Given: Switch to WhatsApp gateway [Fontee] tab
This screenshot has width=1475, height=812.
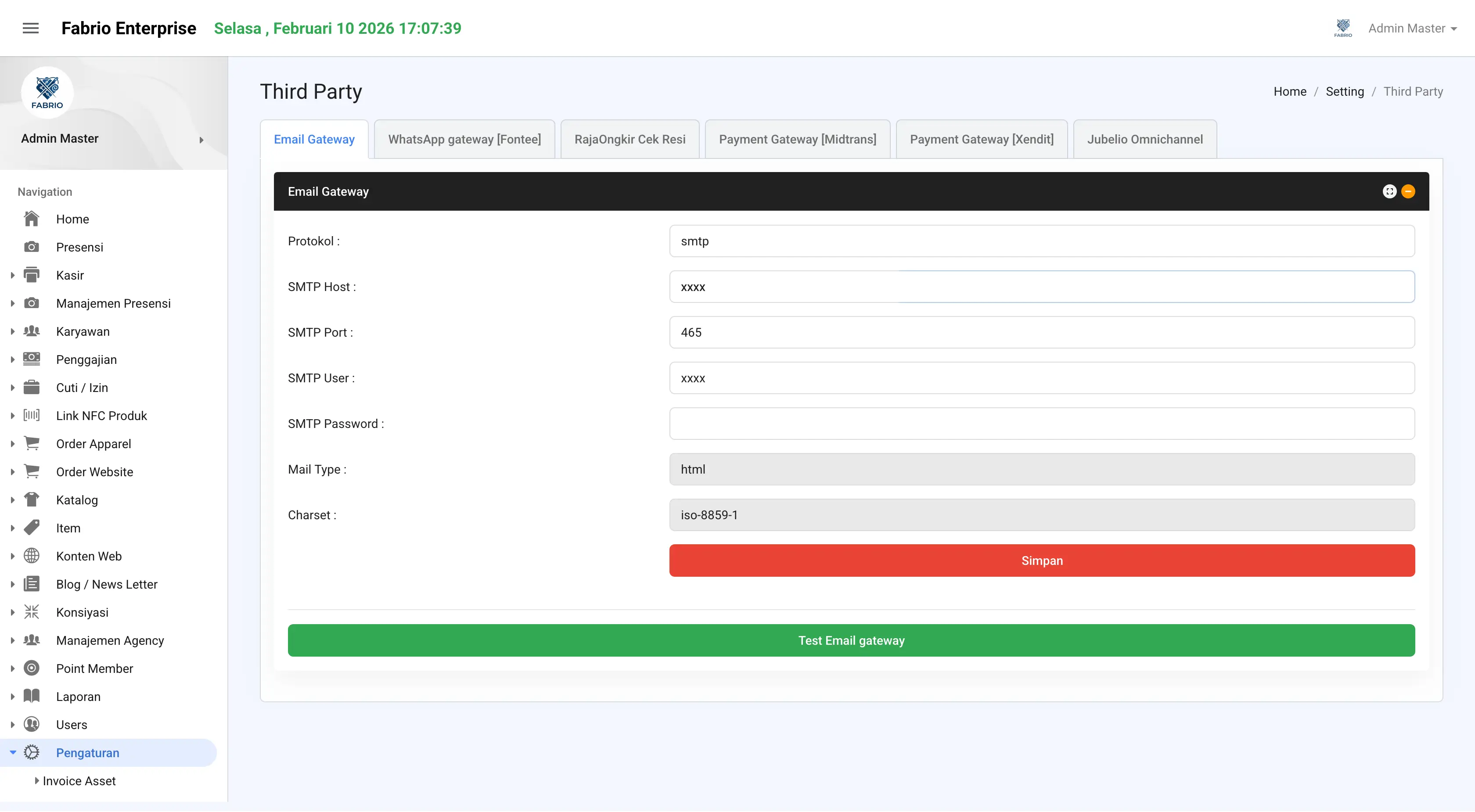Looking at the screenshot, I should coord(464,139).
